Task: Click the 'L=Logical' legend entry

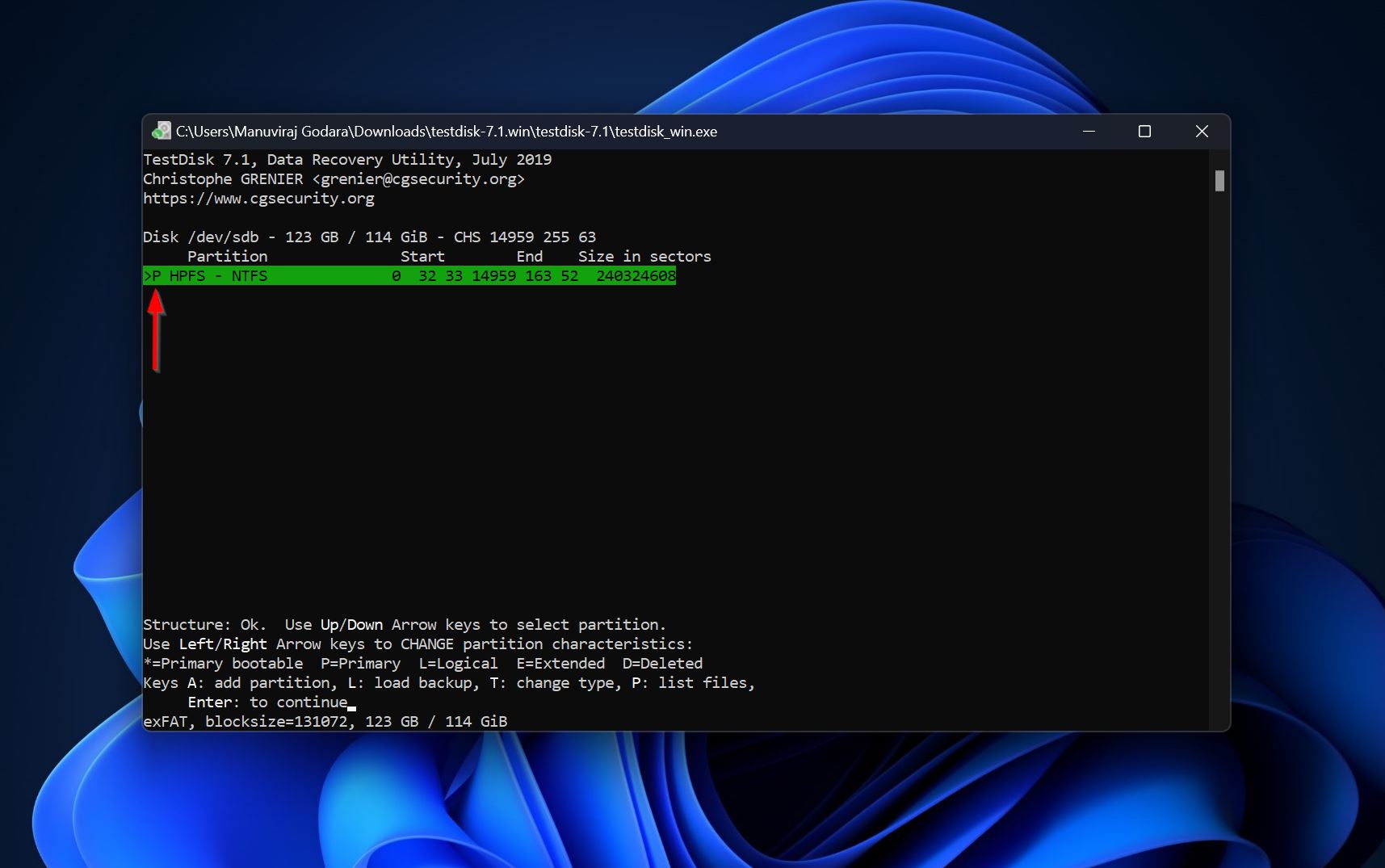Action: [458, 664]
